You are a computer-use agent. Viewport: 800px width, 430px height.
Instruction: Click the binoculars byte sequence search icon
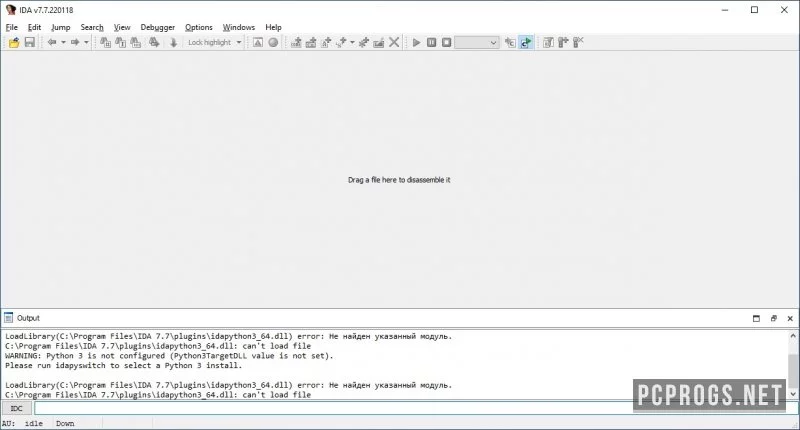click(136, 42)
